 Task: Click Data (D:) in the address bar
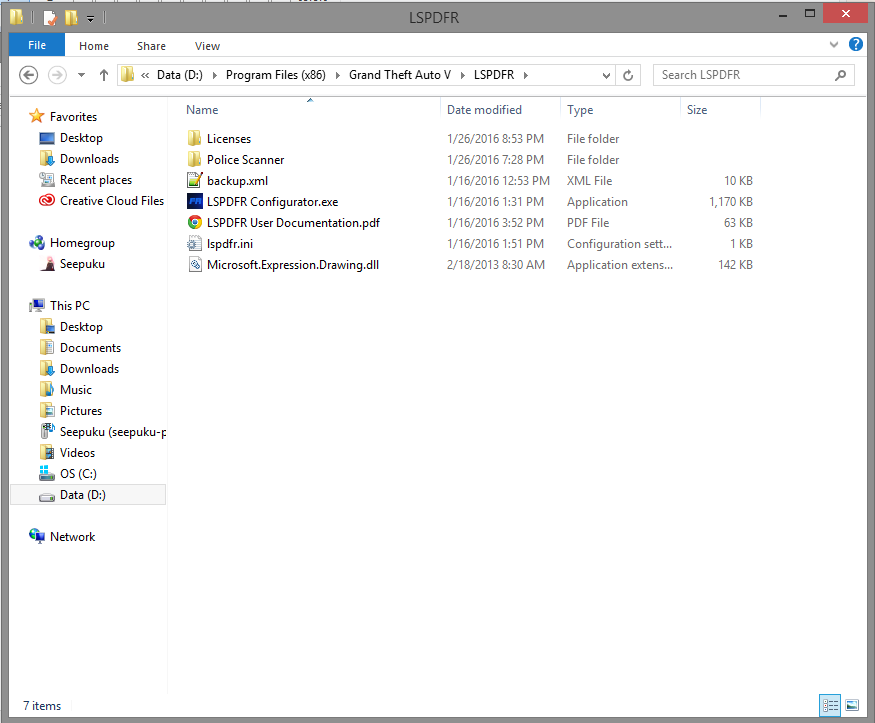[x=180, y=75]
